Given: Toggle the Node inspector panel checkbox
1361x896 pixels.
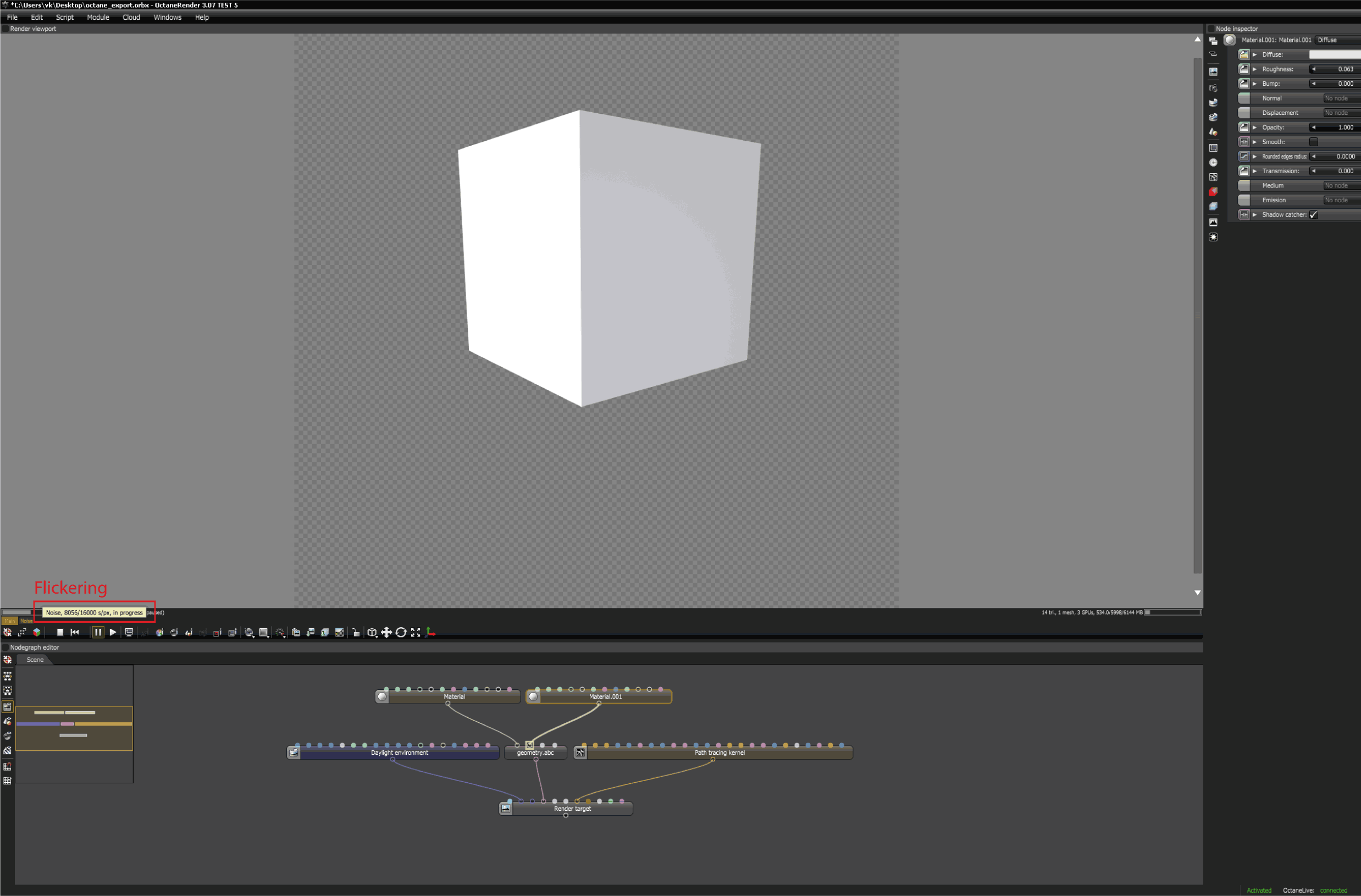Looking at the screenshot, I should 1210,29.
